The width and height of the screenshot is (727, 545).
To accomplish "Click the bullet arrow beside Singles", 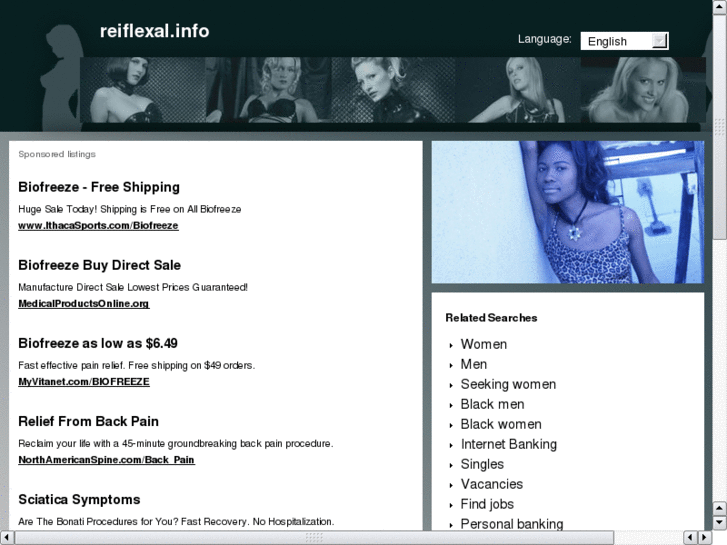I will [451, 465].
